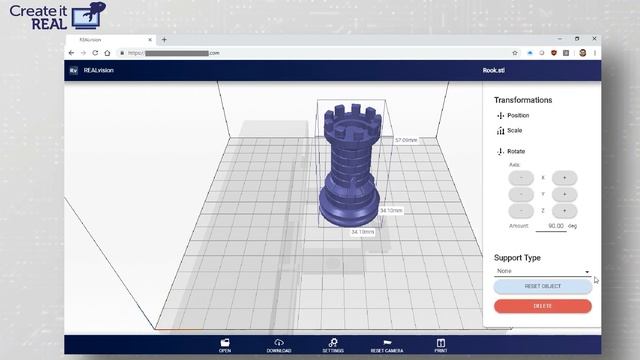The image size is (640, 360).
Task: Rotate plus on the Z axis
Action: point(564,211)
